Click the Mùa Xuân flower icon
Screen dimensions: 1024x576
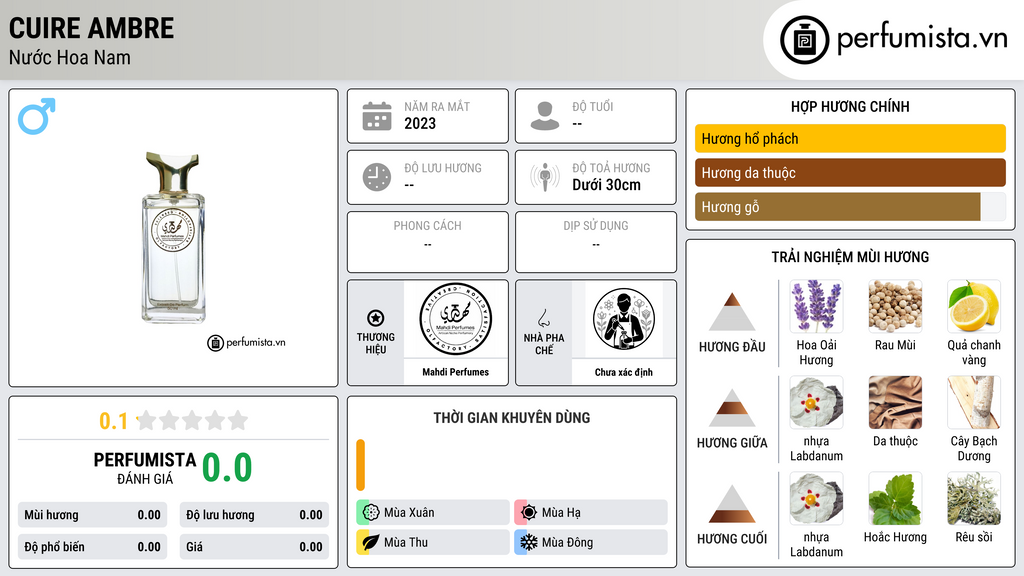click(x=371, y=512)
